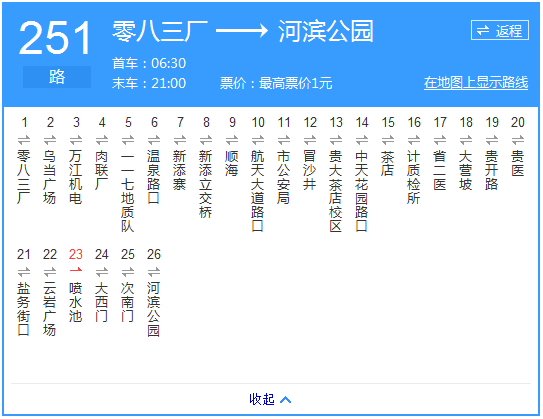Click the transfer arrows icon above 省二医
This screenshot has height=419, width=543.
point(440,140)
